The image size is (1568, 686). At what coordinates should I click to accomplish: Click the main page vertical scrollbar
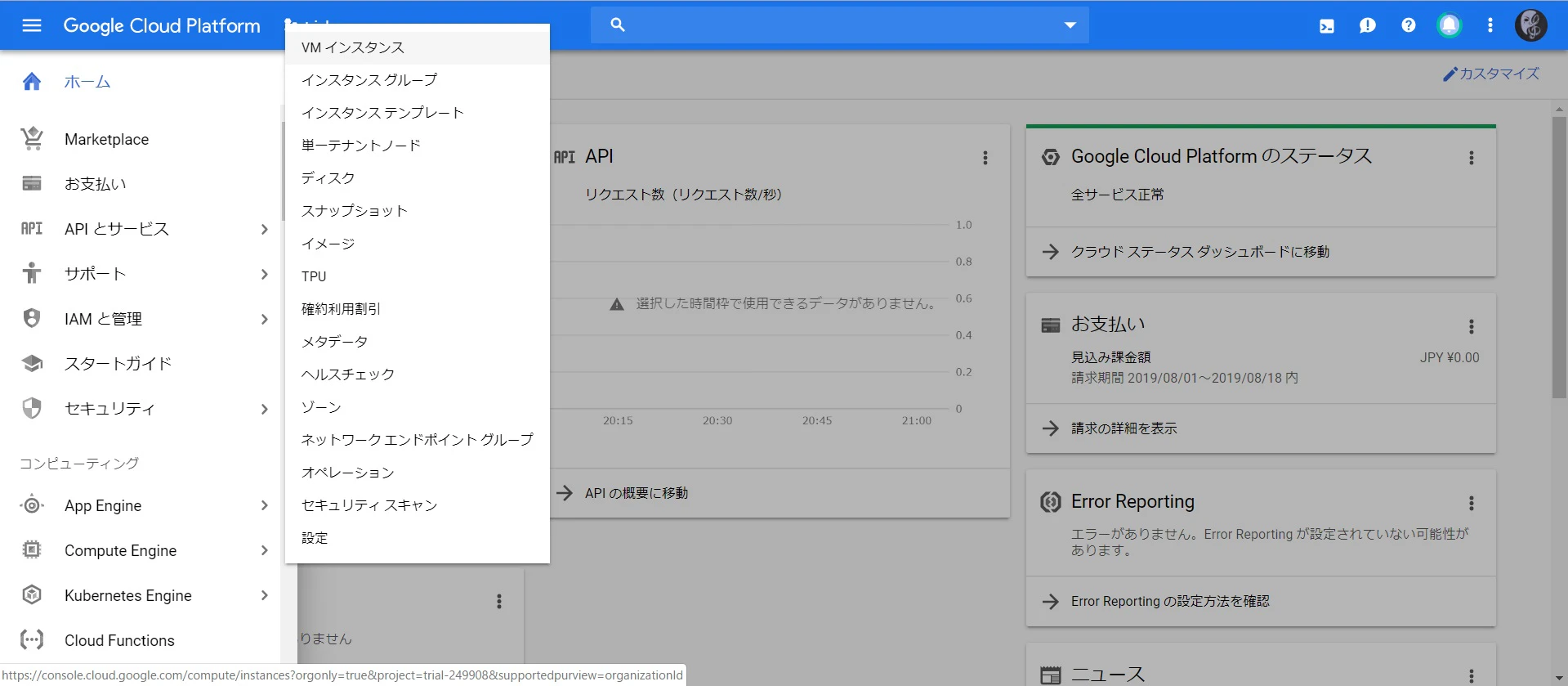click(1559, 257)
